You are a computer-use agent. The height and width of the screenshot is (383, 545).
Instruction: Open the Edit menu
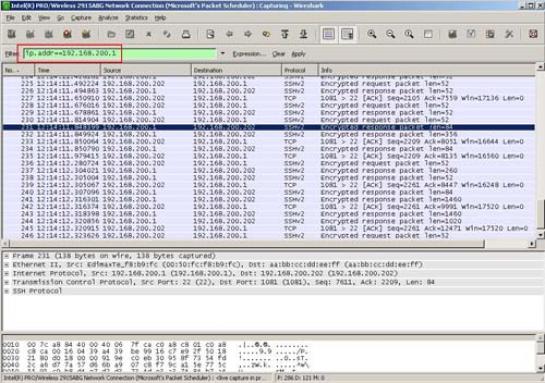point(26,18)
